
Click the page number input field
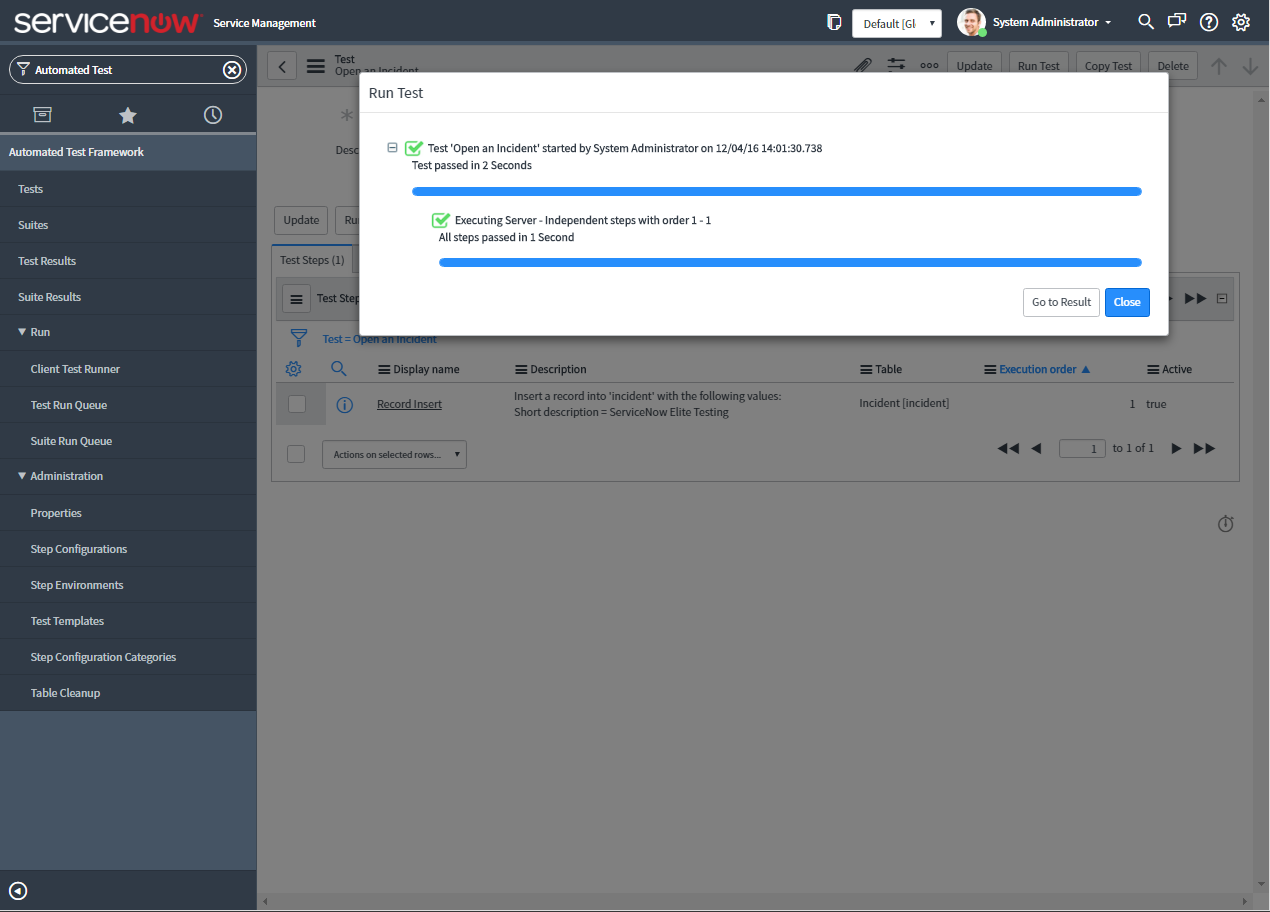[x=1082, y=448]
